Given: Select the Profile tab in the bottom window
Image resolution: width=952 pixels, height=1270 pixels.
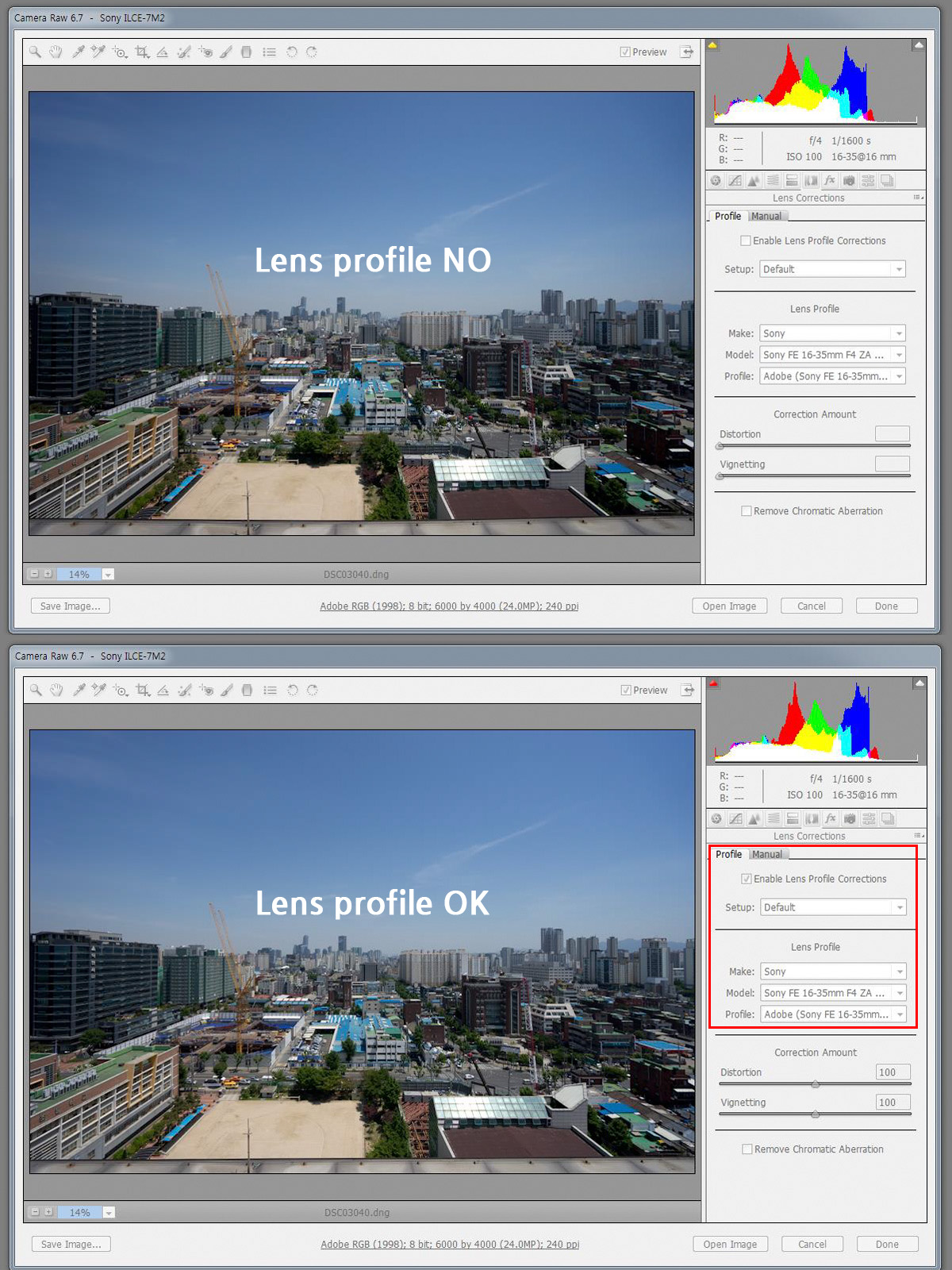Looking at the screenshot, I should point(728,854).
